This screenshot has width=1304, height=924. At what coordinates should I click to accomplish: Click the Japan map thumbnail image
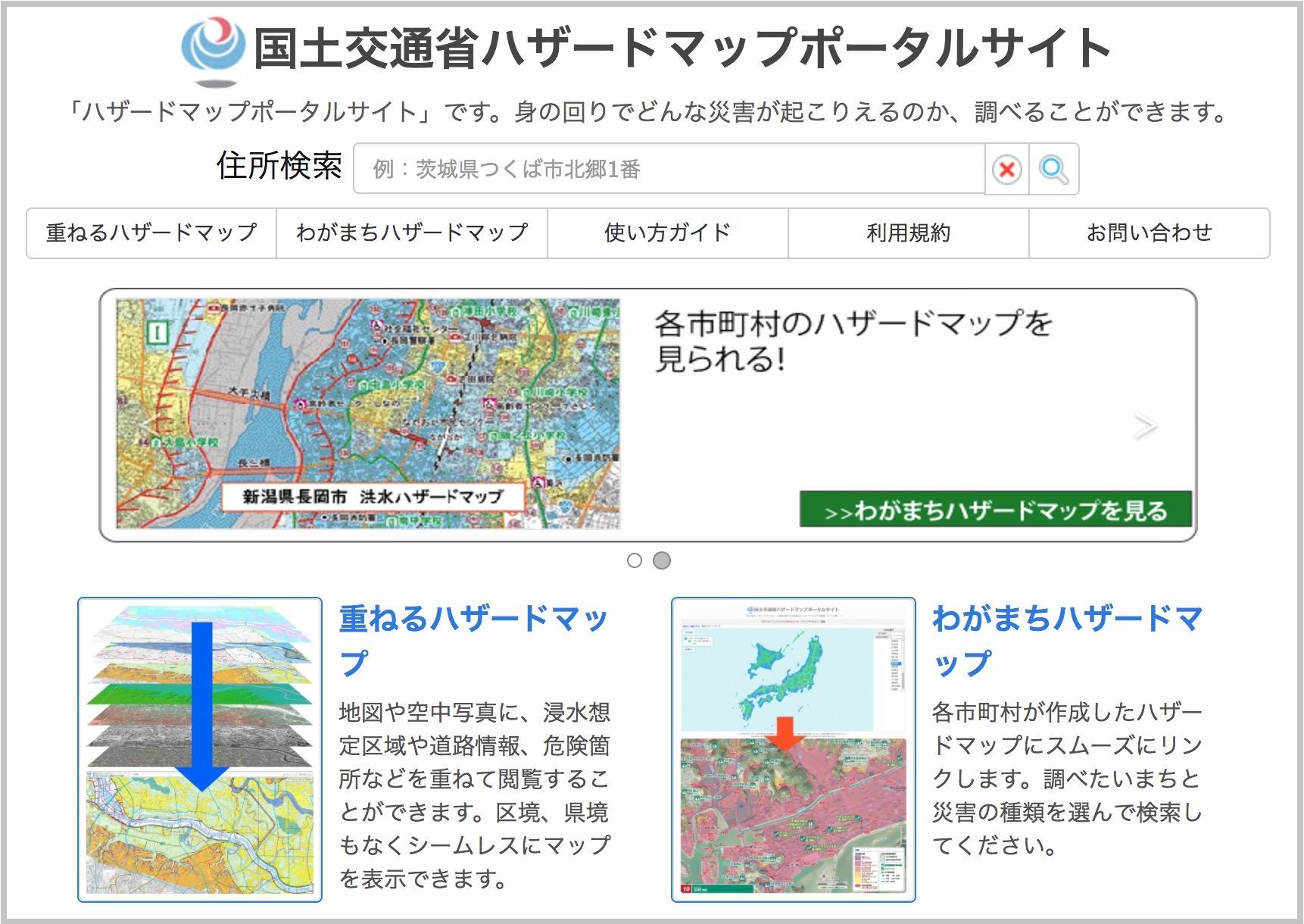(x=794, y=750)
